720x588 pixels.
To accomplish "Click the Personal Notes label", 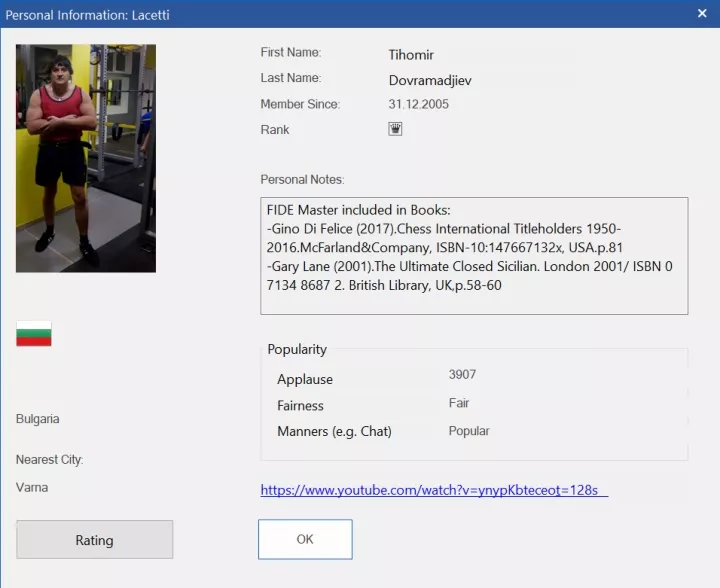I will [x=302, y=179].
